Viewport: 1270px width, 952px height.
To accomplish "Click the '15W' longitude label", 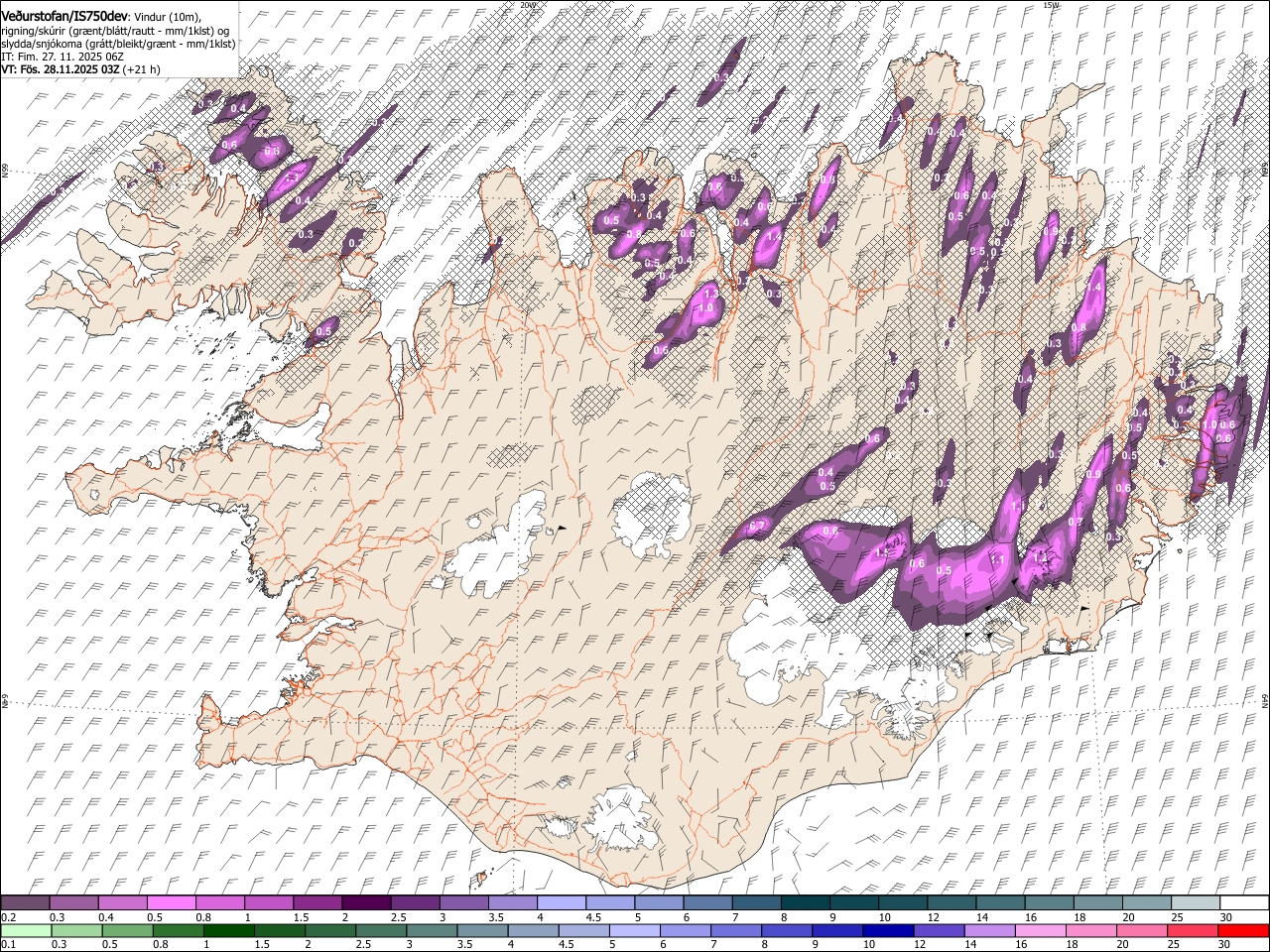I will point(1051,5).
